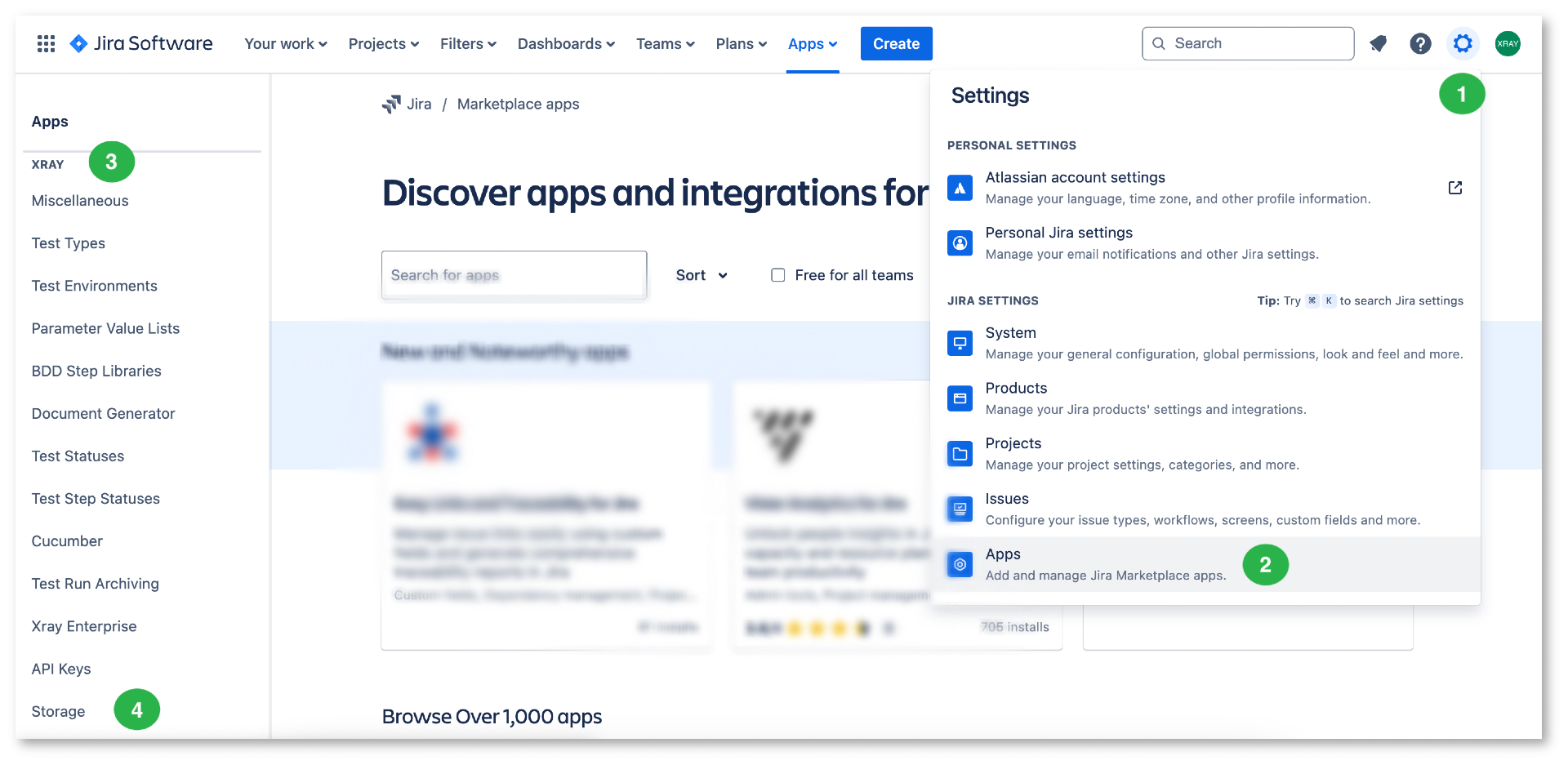This screenshot has width=1568, height=765.
Task: Open the app card with 705 installs
Action: point(897,514)
